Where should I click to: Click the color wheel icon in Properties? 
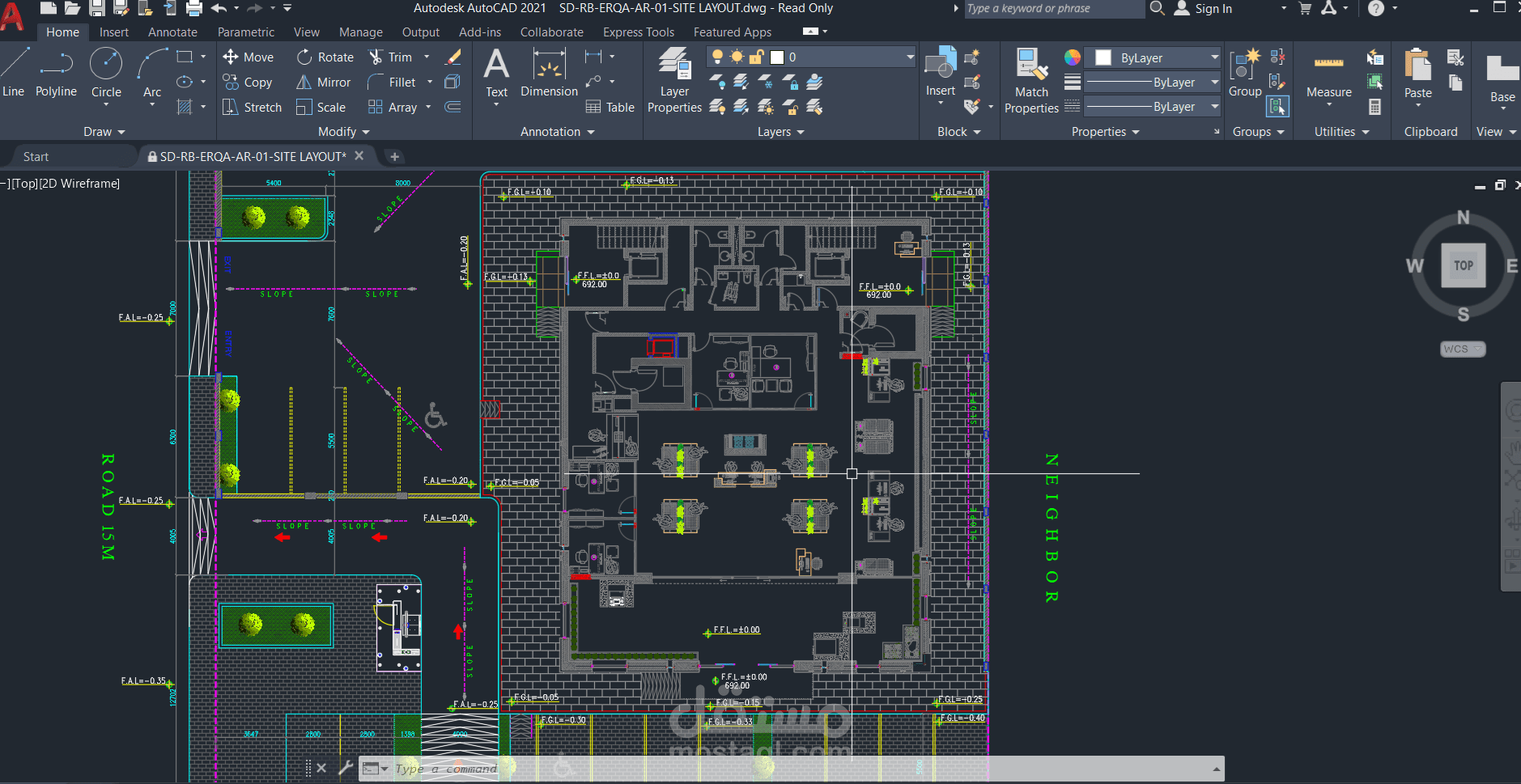tap(1072, 57)
